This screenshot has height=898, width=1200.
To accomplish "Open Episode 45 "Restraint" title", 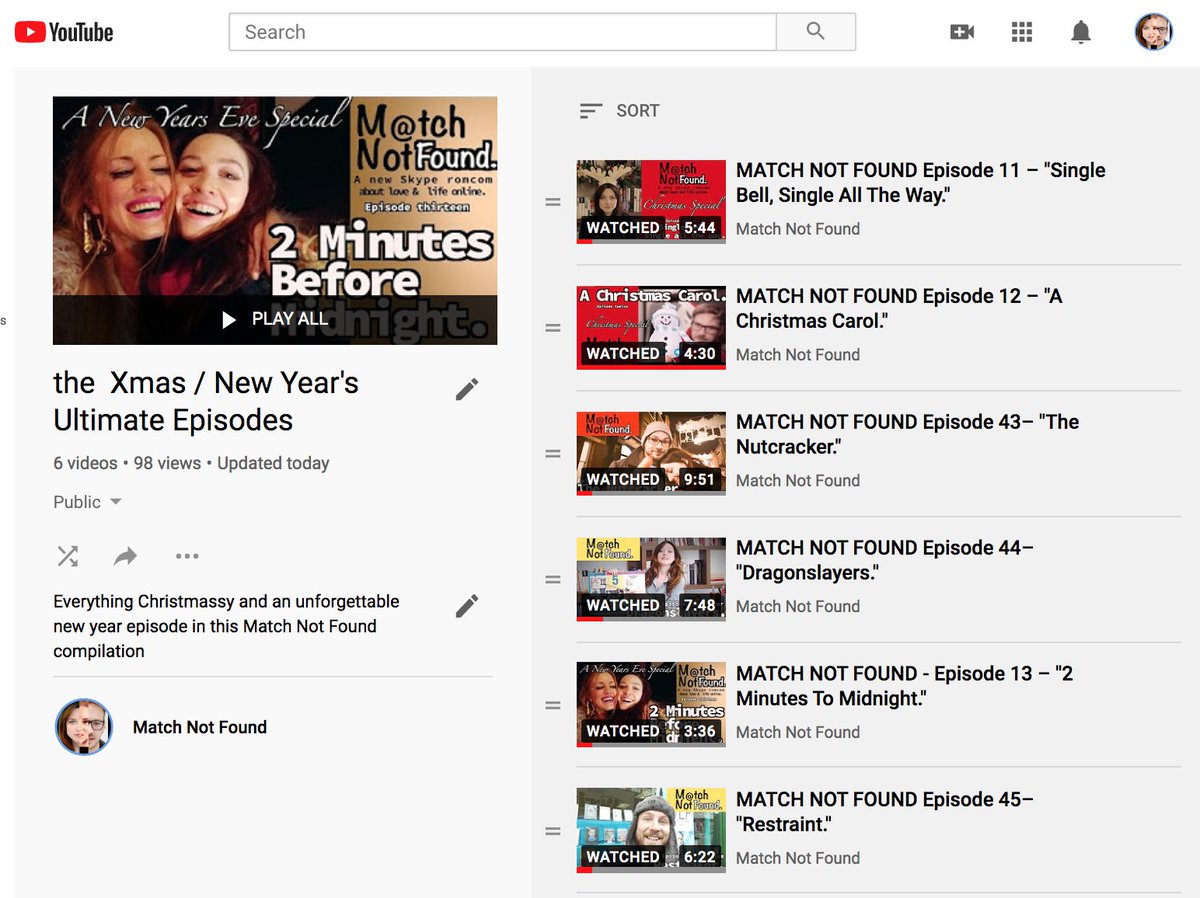I will tap(885, 813).
